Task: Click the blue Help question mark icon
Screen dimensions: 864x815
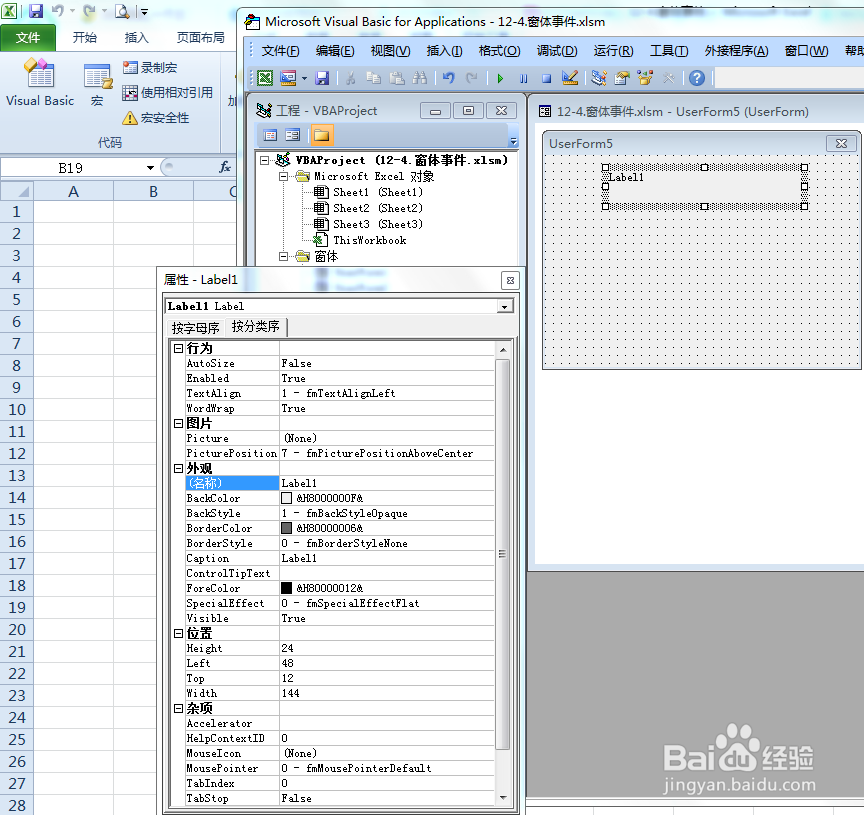Action: click(697, 78)
